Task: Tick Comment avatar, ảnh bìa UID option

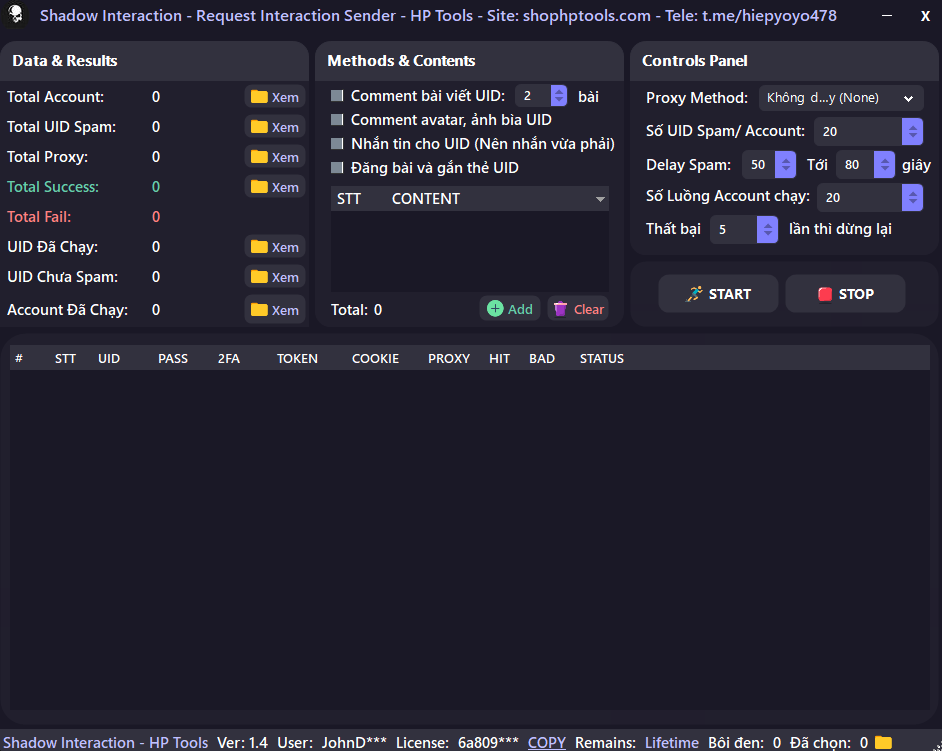Action: coord(338,120)
